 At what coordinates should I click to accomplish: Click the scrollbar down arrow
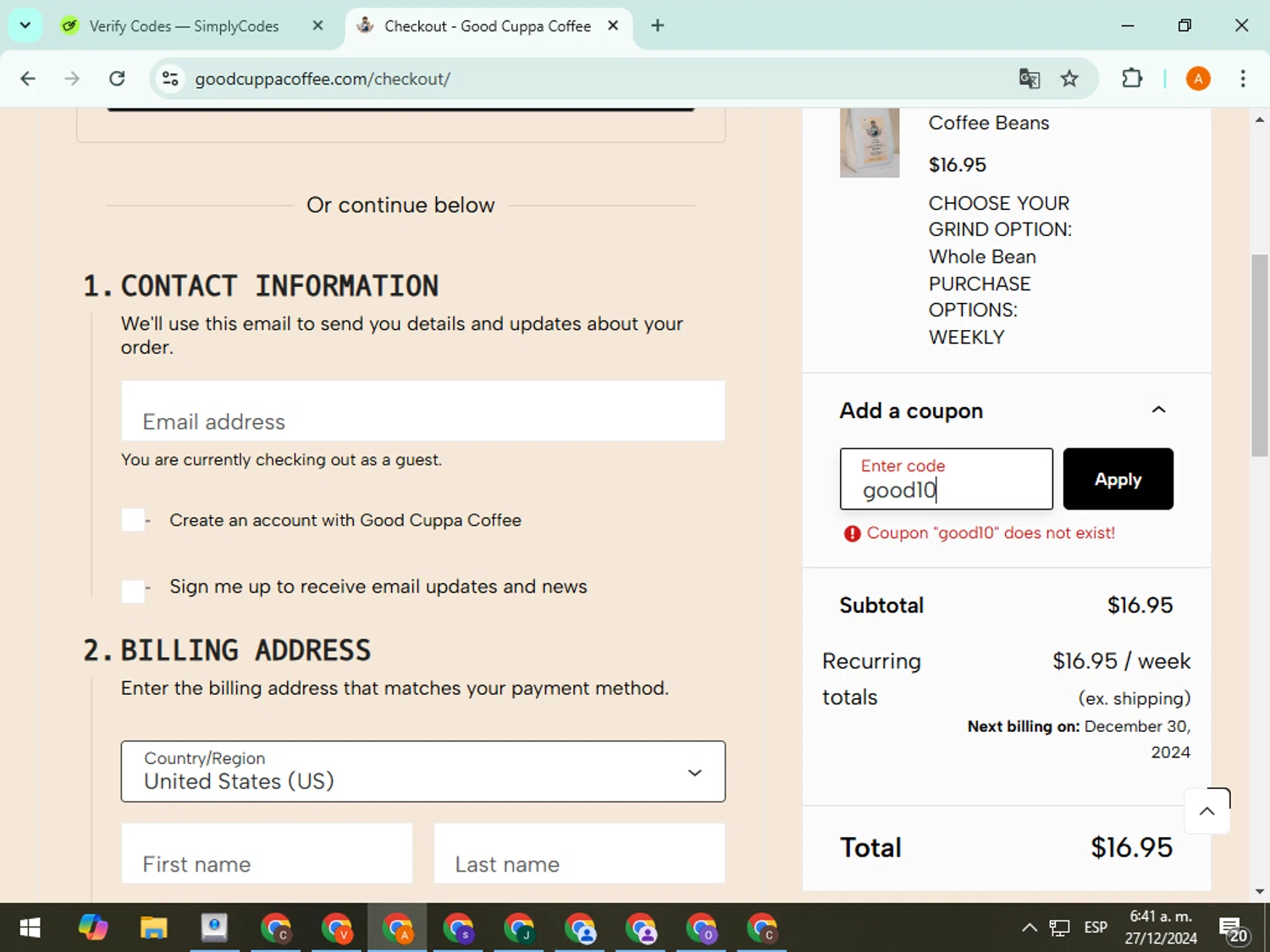[x=1260, y=891]
